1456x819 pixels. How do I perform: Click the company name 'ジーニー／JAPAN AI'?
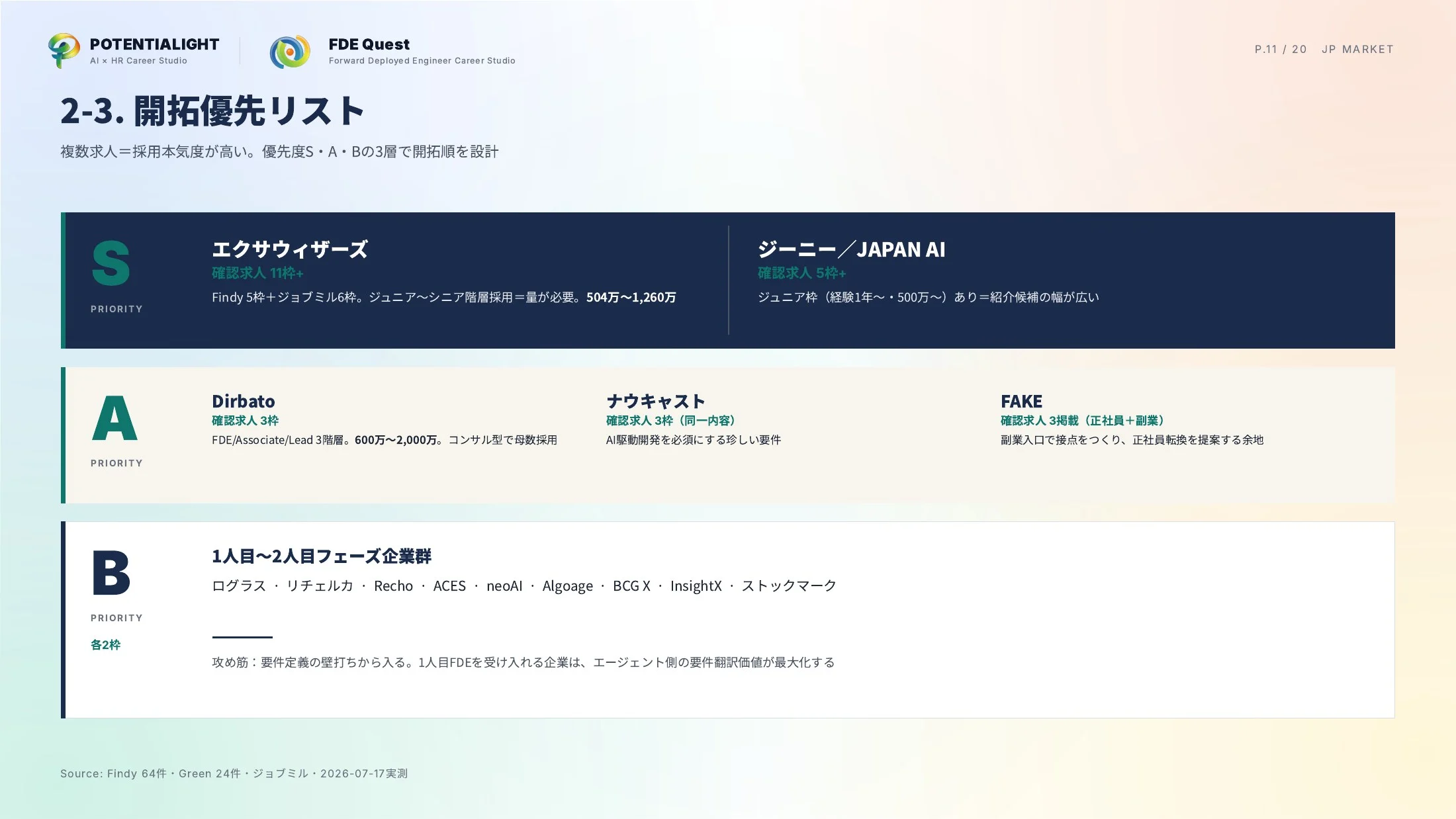[x=852, y=249]
